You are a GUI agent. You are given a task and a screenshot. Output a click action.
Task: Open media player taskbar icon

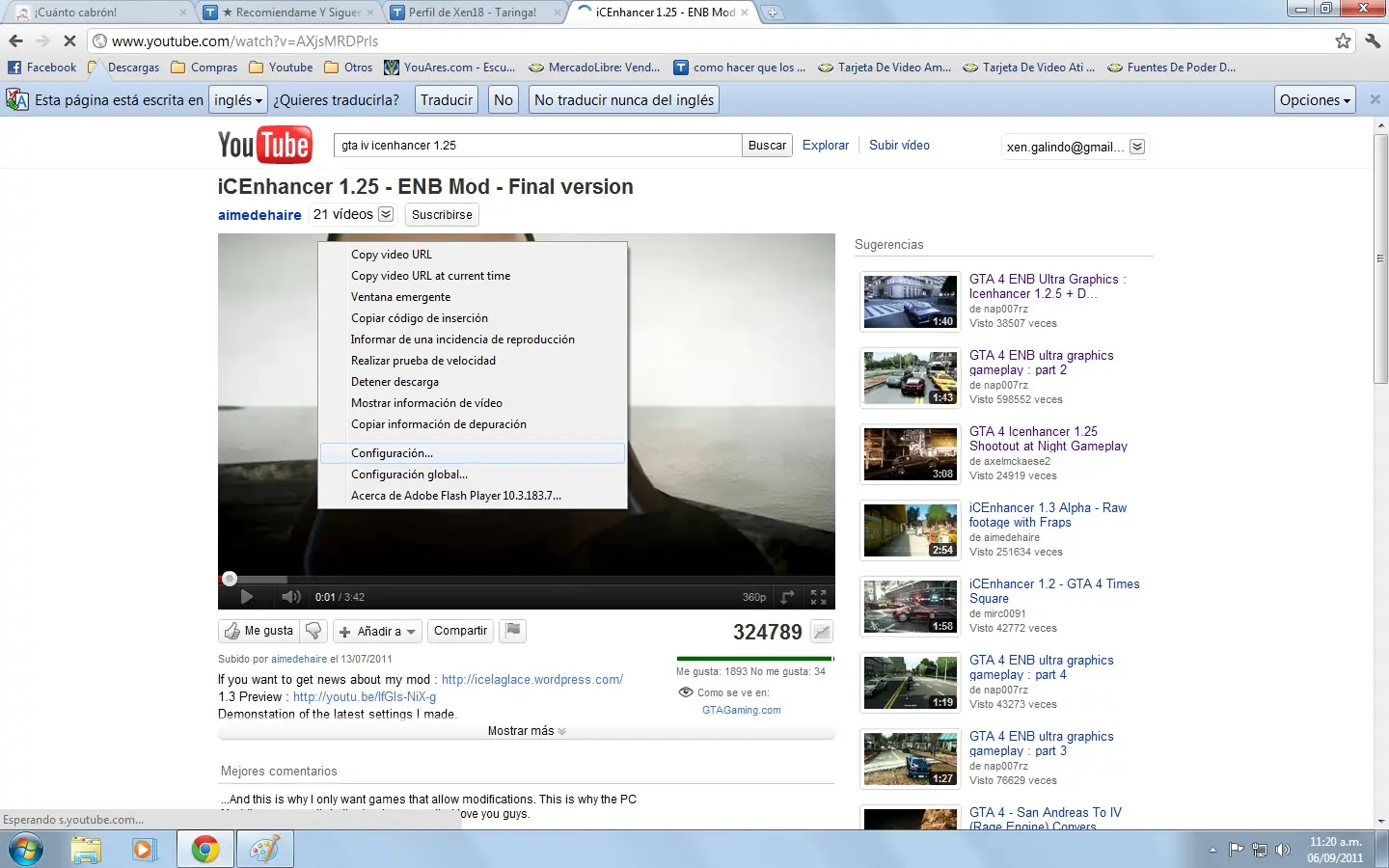[x=144, y=850]
